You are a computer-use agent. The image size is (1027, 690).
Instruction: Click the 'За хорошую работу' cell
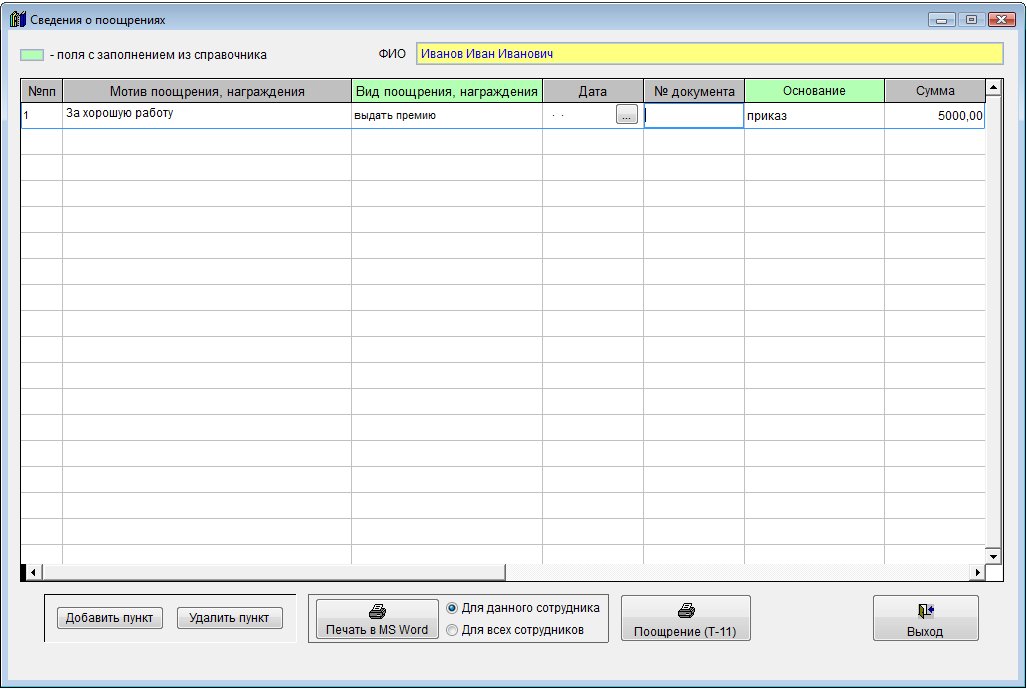click(x=207, y=115)
